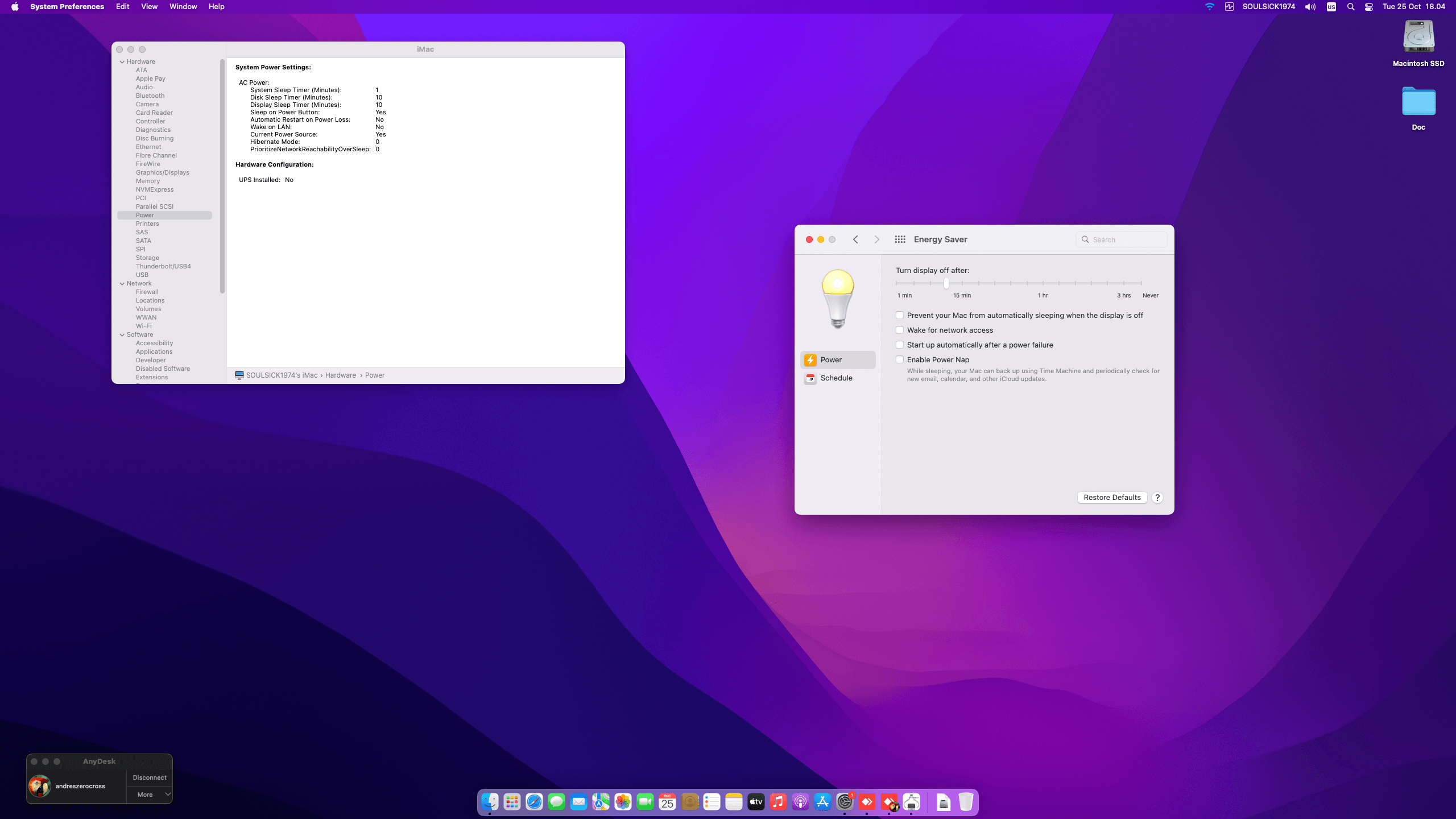Open Energy Saver help with question mark

(x=1157, y=498)
